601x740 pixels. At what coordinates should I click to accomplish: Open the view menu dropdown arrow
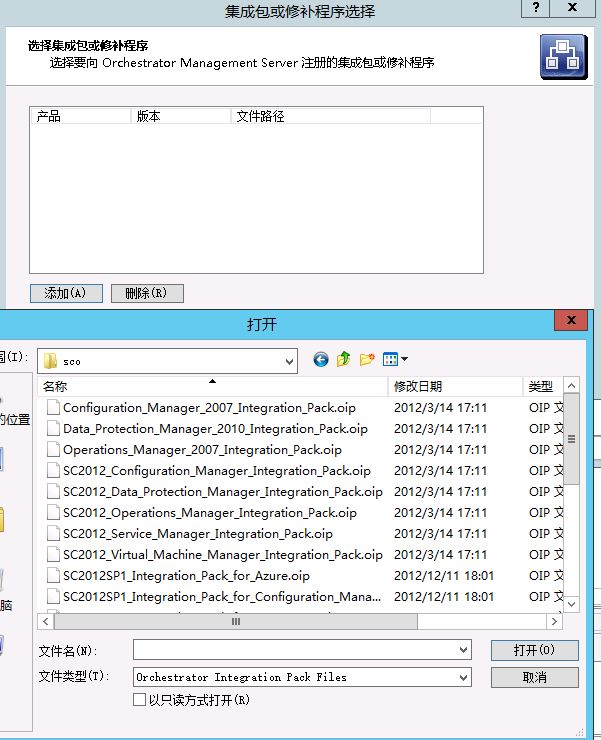pyautogui.click(x=405, y=360)
